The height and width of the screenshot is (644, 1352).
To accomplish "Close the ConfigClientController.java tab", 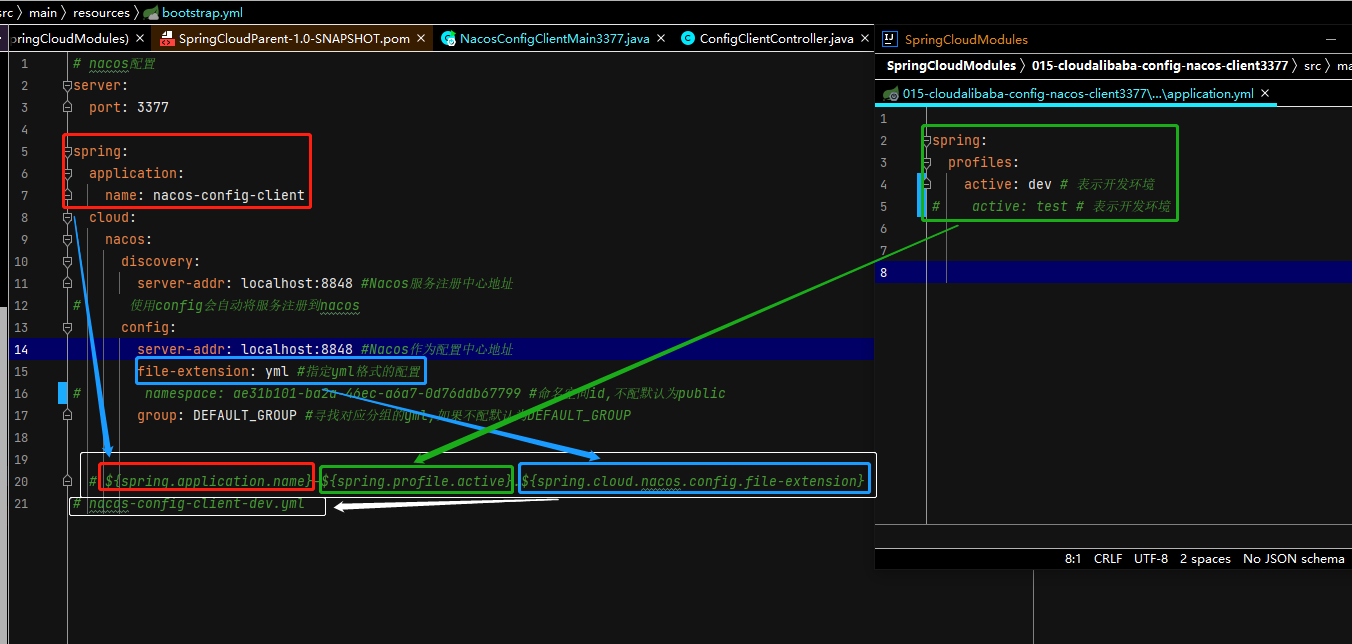I will (x=864, y=38).
